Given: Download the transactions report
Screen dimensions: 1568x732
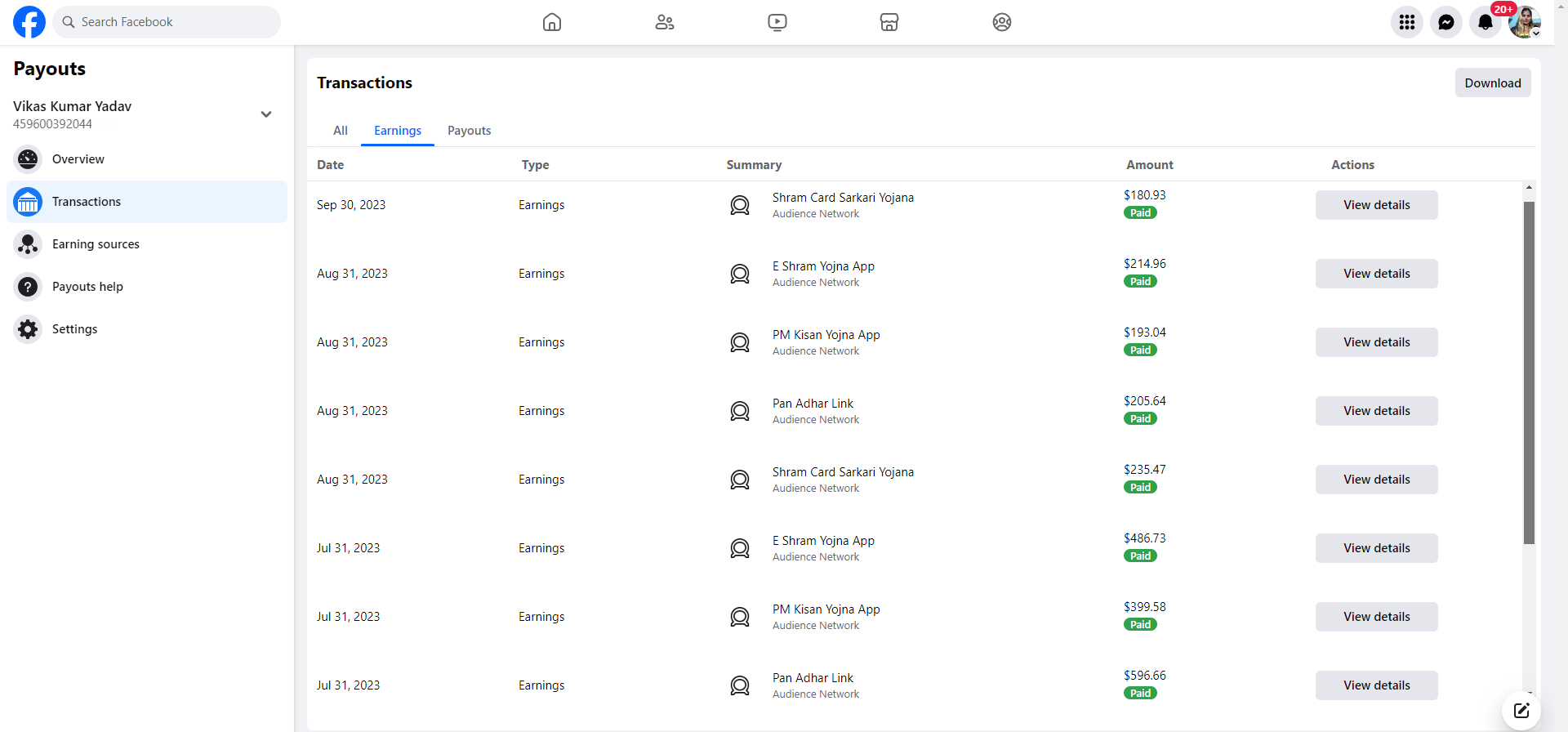Looking at the screenshot, I should [x=1493, y=83].
